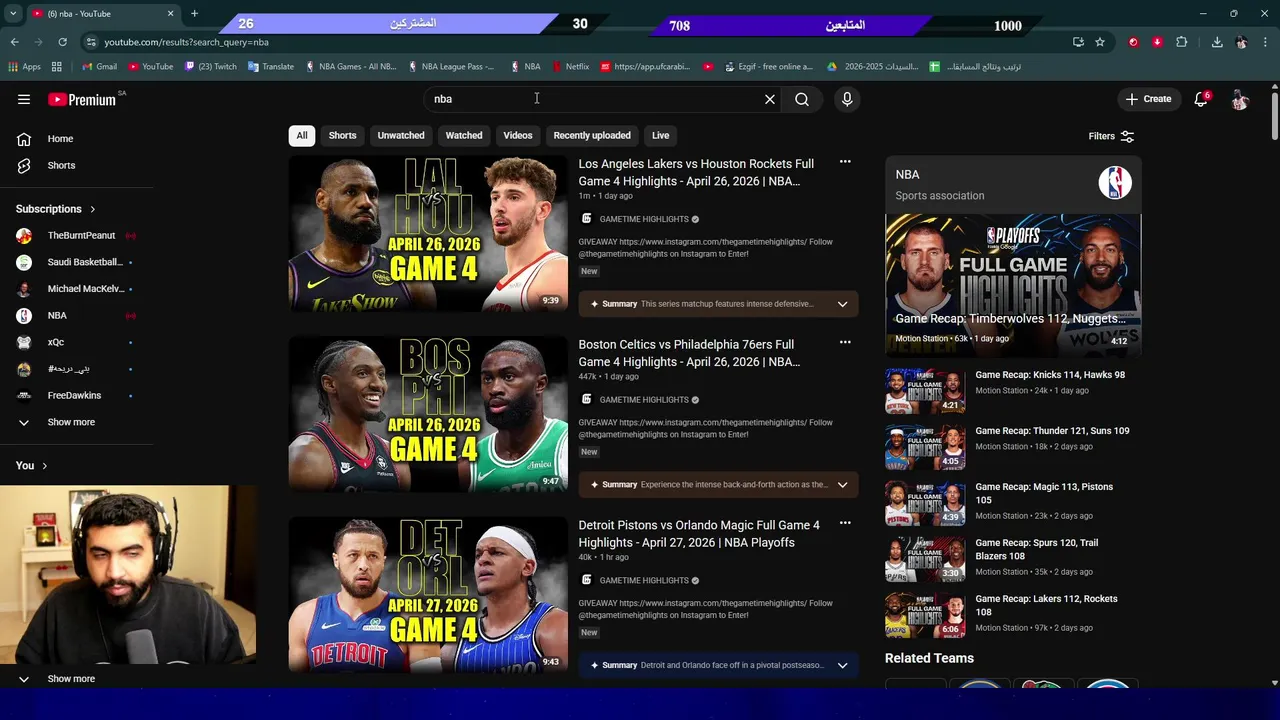Select the Videos filter chip
Screen dimensions: 1280x720
[x=518, y=135]
